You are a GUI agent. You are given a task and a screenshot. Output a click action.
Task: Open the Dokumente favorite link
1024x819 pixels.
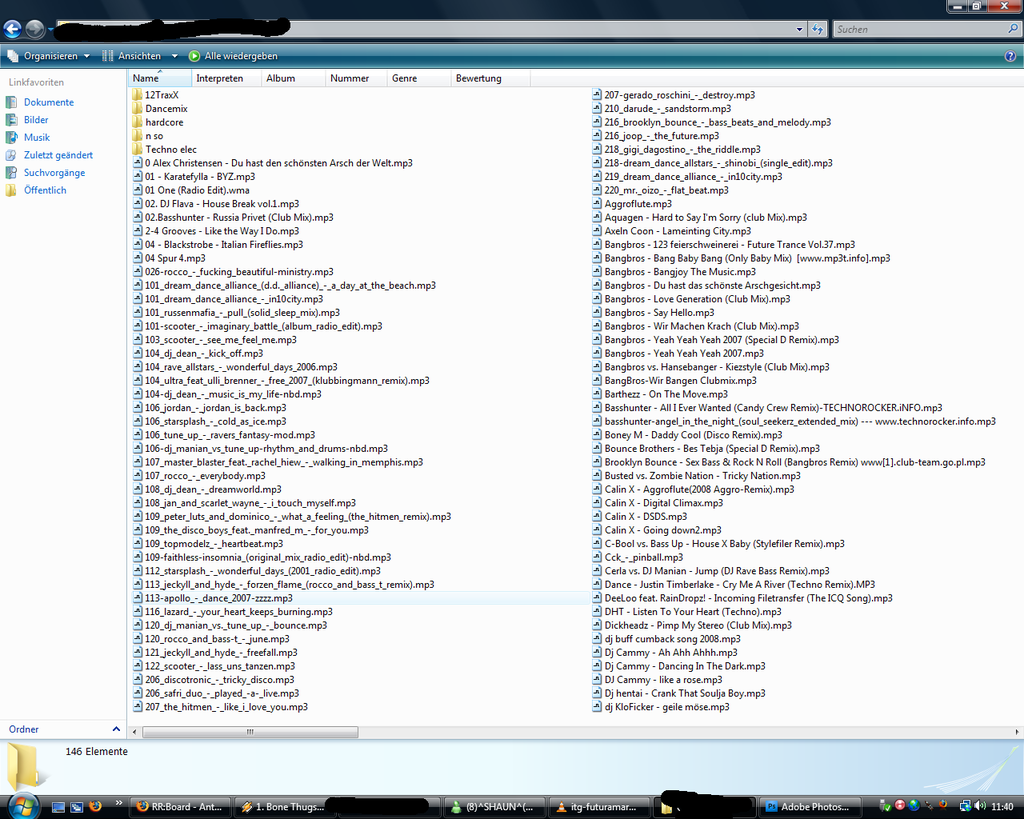49,102
